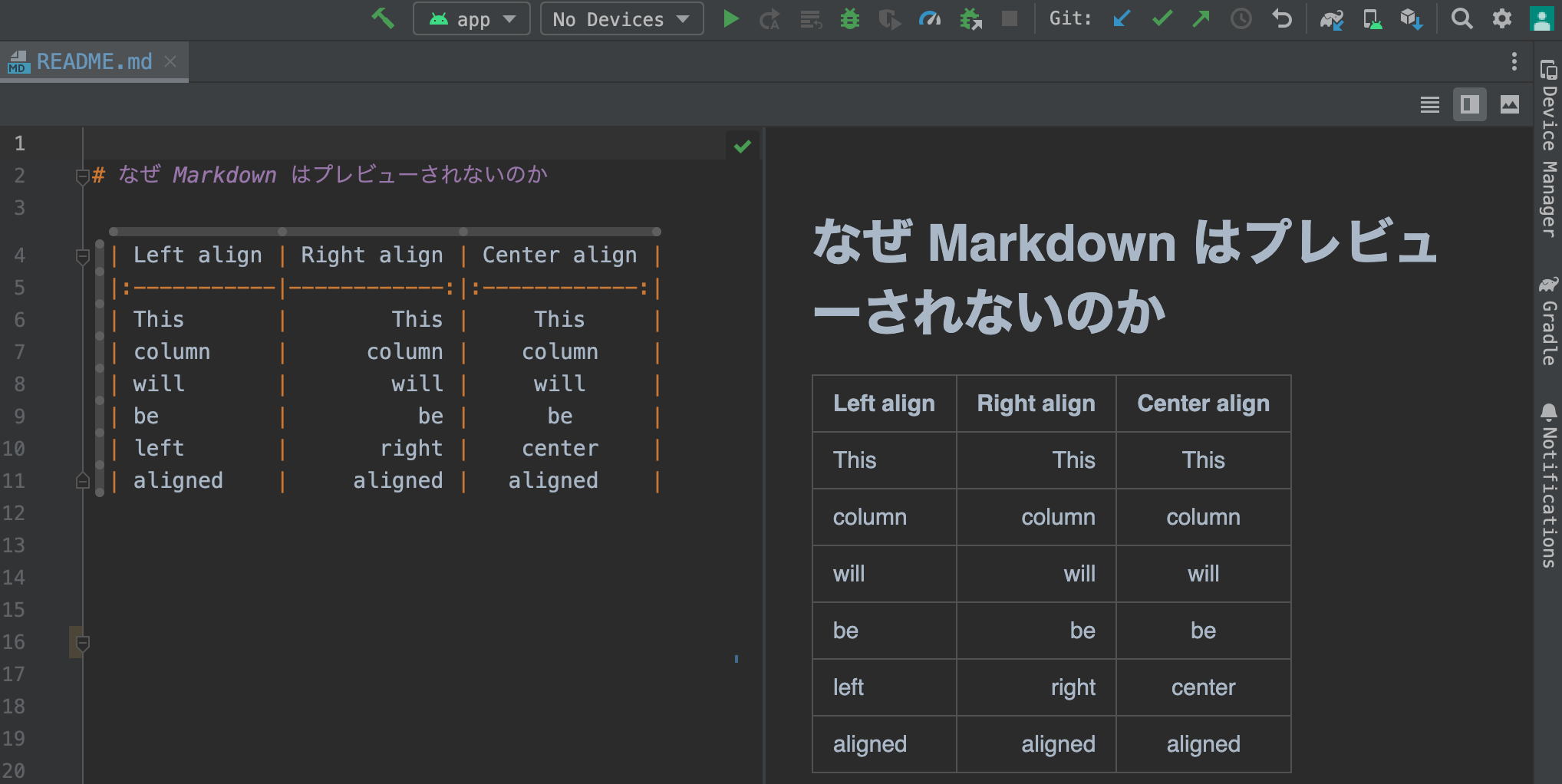The width and height of the screenshot is (1562, 784).
Task: Click the Apply Changes and Restart Activity icon
Action: pyautogui.click(x=769, y=18)
